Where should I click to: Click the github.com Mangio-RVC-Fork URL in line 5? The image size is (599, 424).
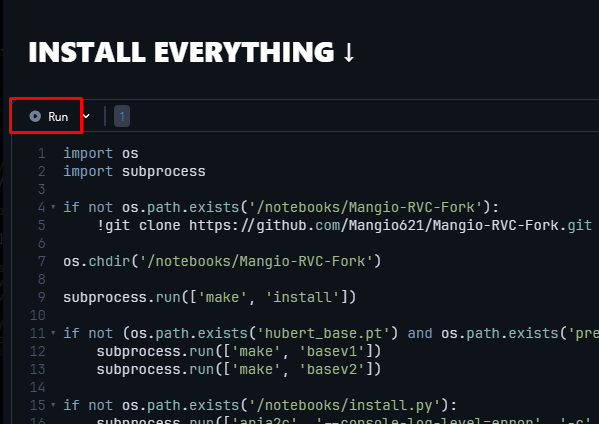pos(390,225)
